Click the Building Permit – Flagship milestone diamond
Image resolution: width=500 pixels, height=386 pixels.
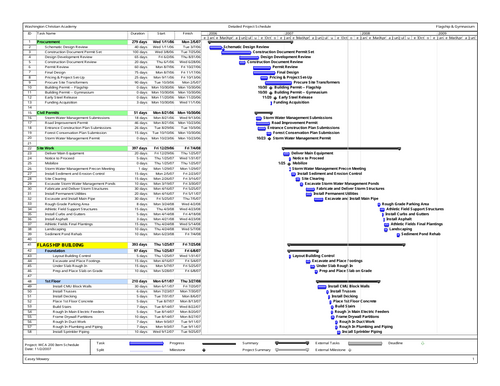tap(271, 88)
